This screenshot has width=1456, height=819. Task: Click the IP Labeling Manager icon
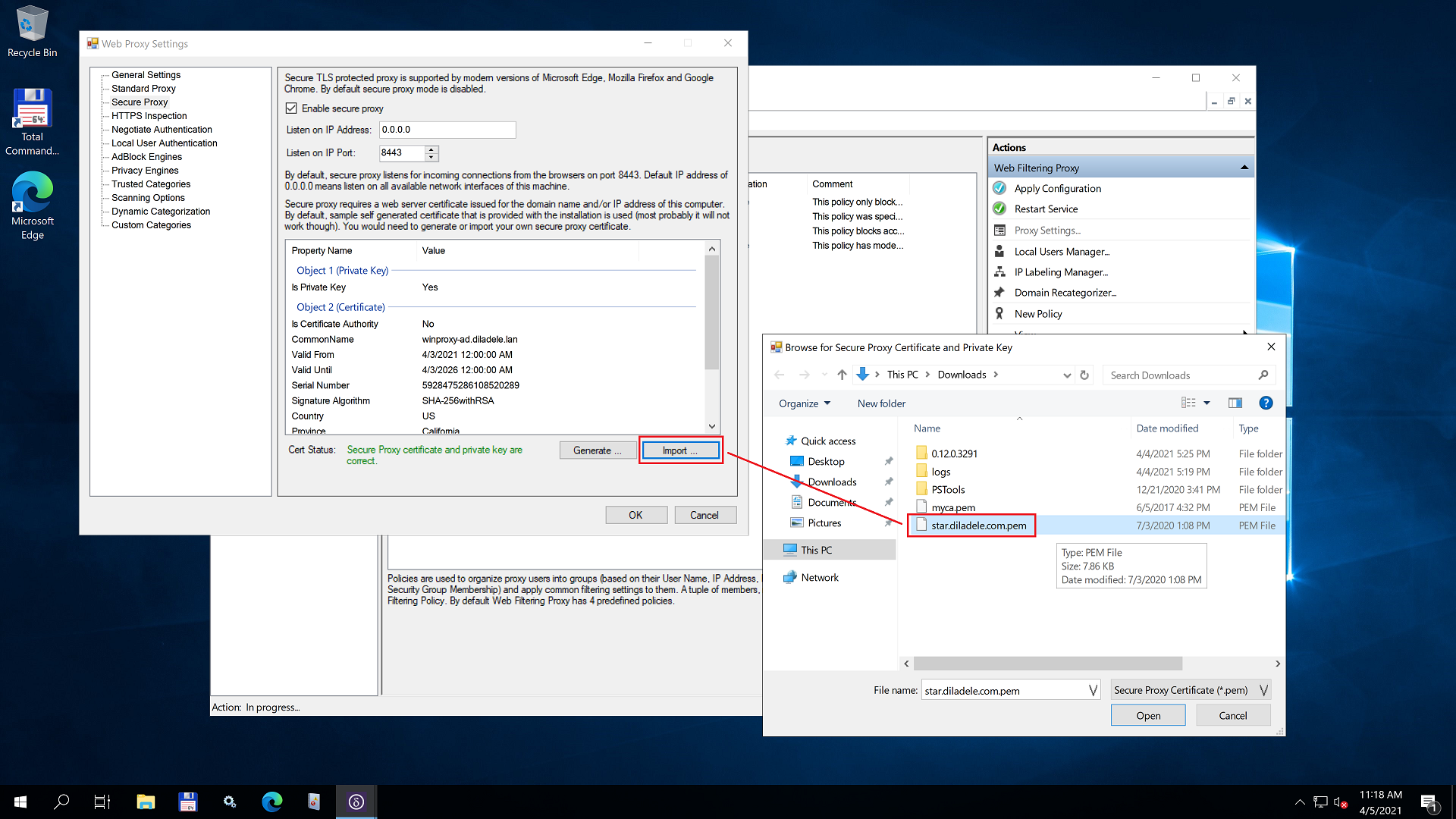pyautogui.click(x=999, y=271)
